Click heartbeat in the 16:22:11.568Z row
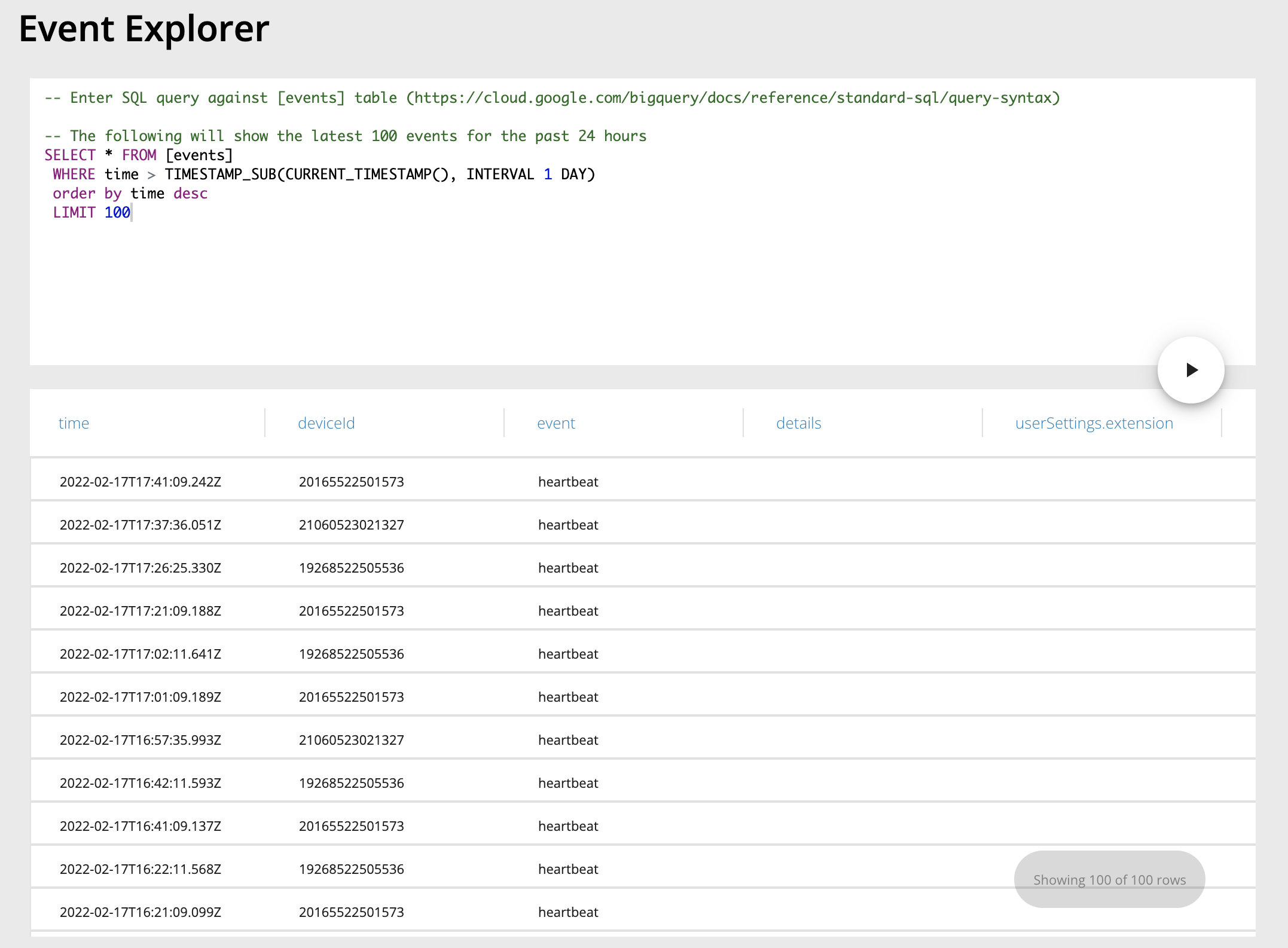This screenshot has width=1288, height=948. (568, 869)
